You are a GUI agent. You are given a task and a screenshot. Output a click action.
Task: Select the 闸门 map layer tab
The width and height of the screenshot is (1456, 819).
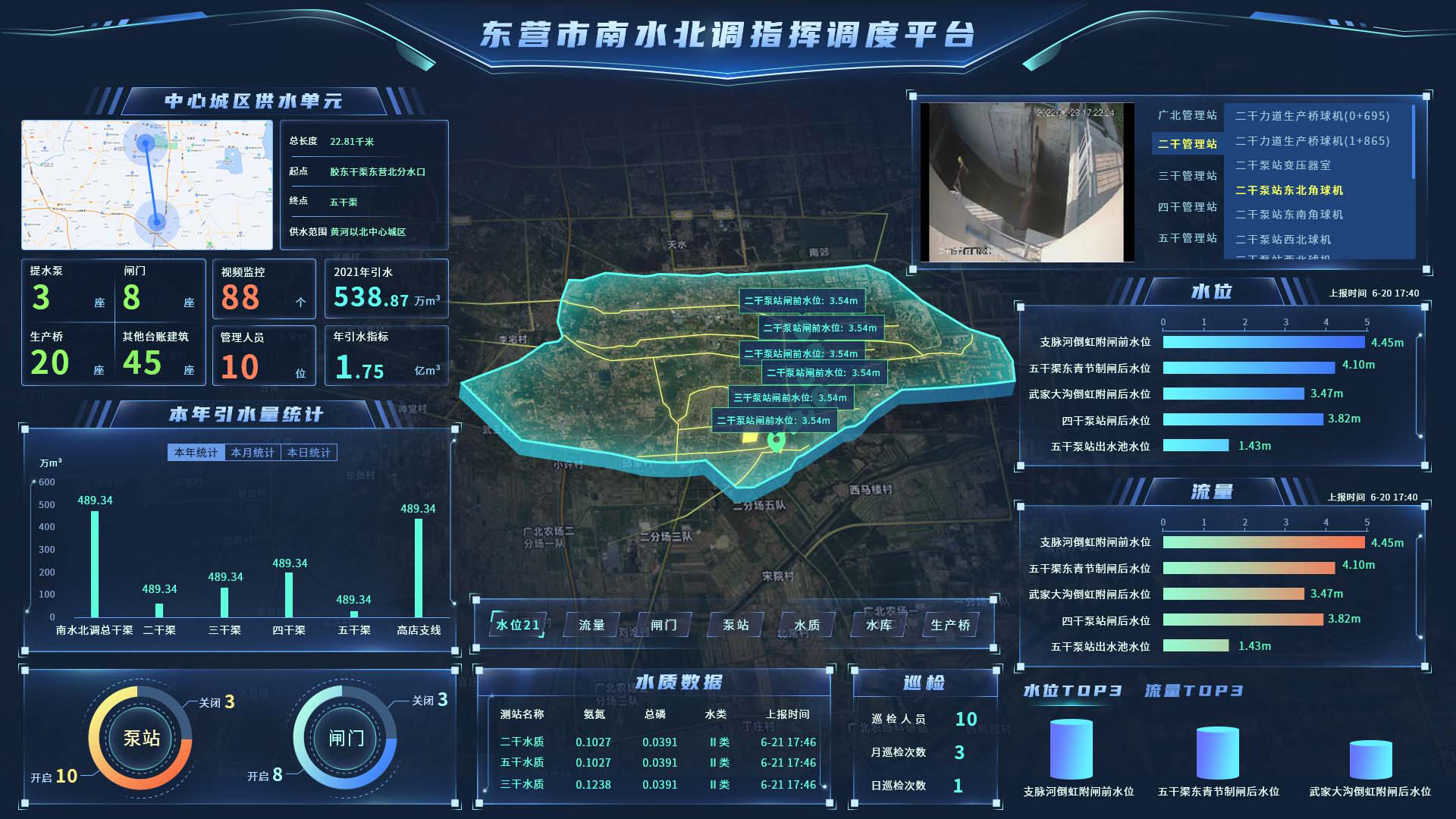664,625
